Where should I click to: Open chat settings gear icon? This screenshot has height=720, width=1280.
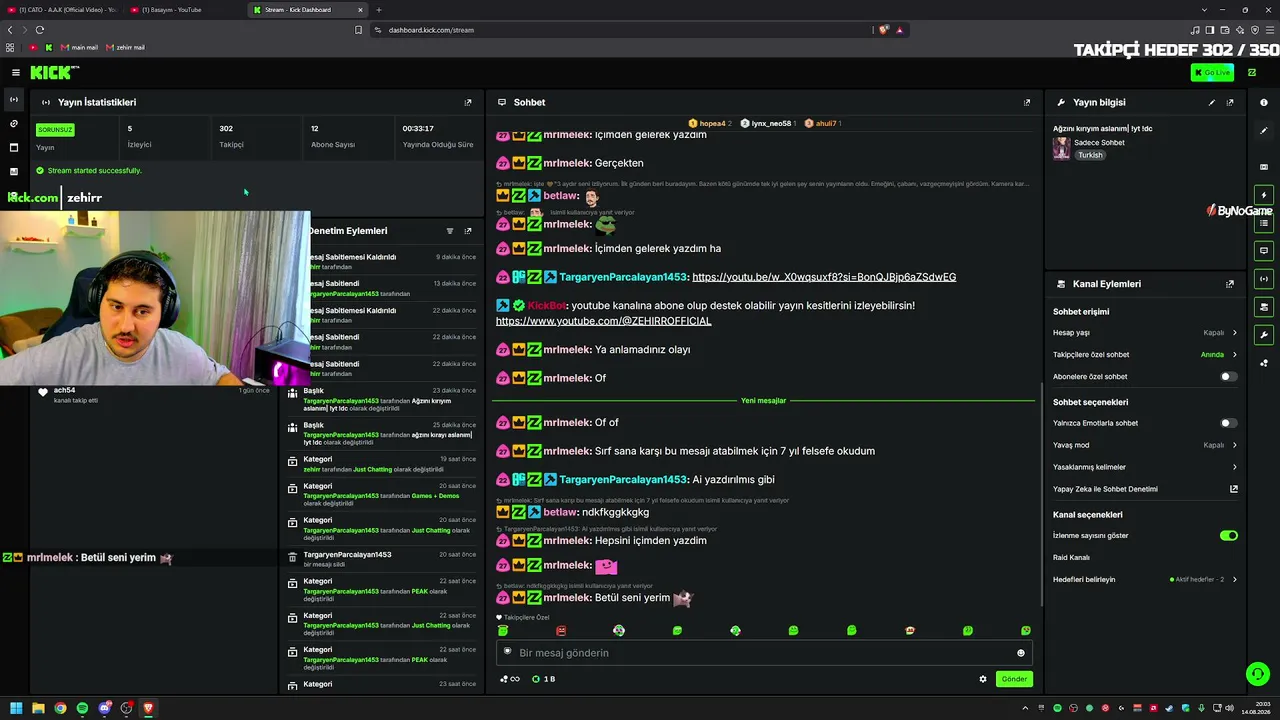pos(983,679)
